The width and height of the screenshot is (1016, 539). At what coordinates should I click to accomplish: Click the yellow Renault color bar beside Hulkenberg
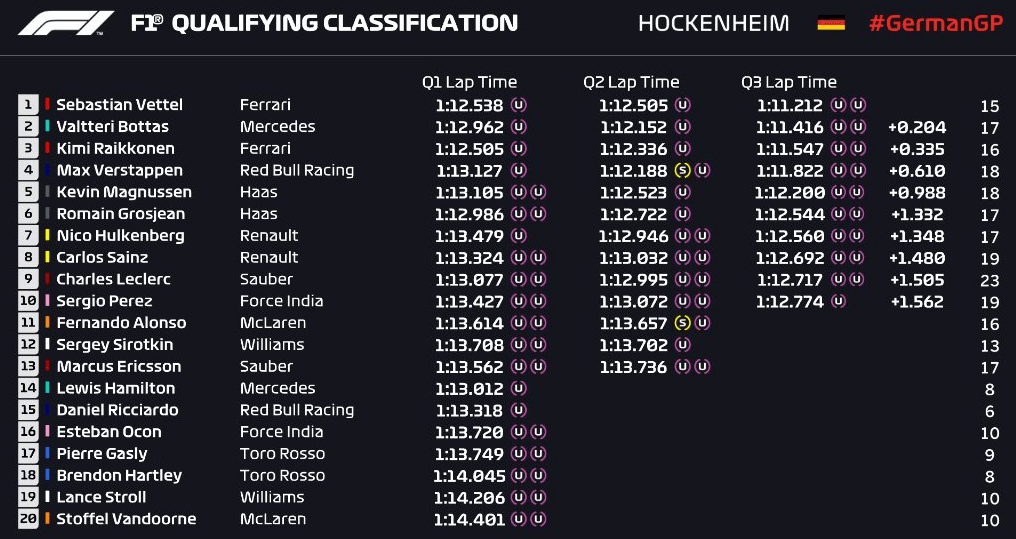point(47,235)
